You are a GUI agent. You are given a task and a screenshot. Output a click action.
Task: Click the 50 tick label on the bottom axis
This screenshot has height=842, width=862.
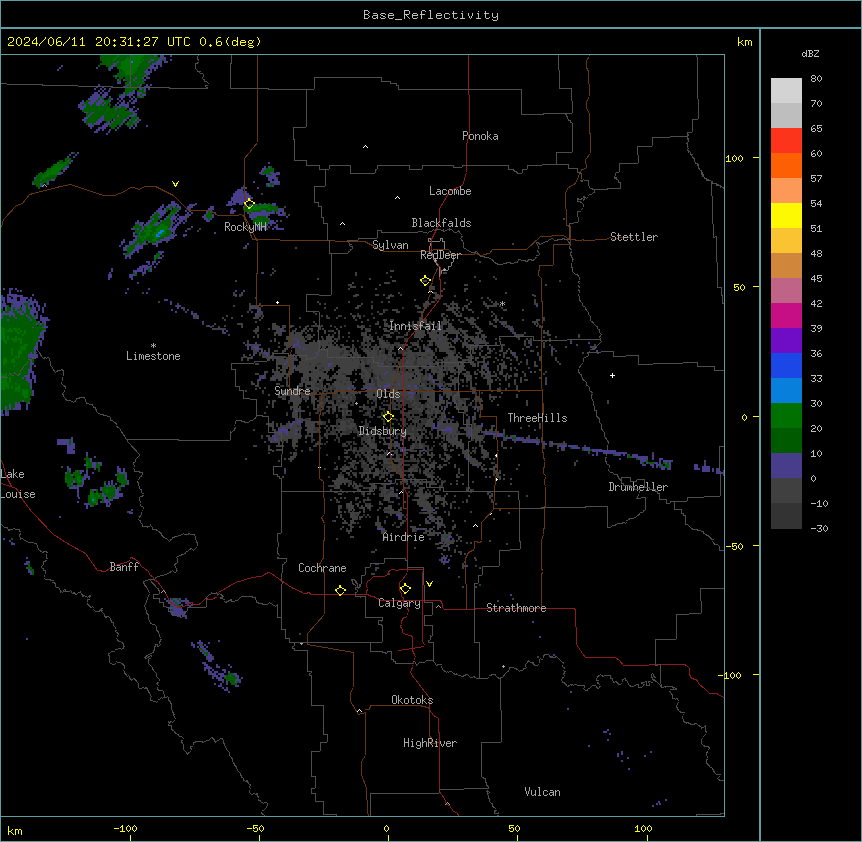pyautogui.click(x=514, y=828)
